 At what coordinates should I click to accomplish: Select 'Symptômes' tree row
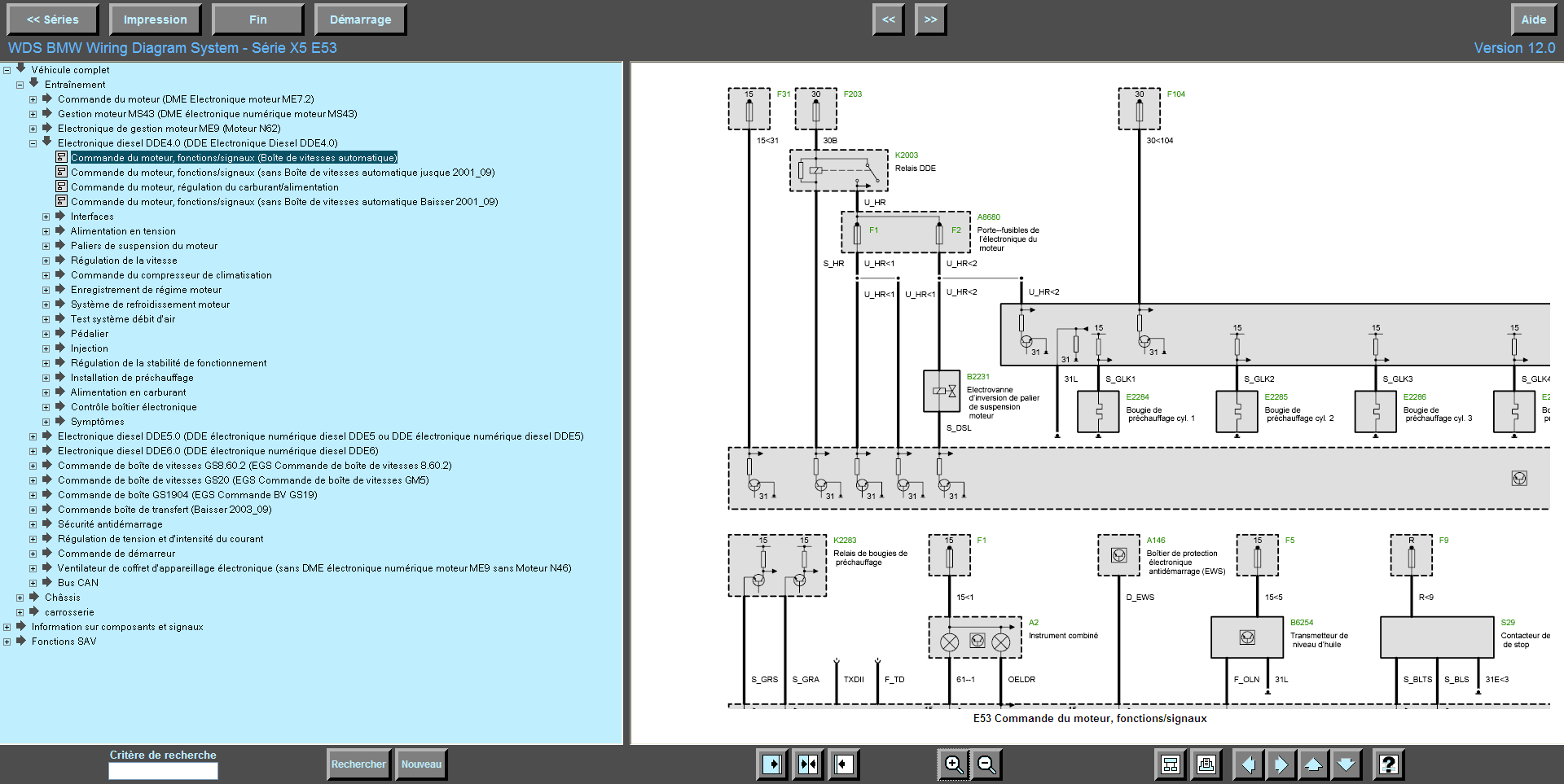click(x=98, y=422)
